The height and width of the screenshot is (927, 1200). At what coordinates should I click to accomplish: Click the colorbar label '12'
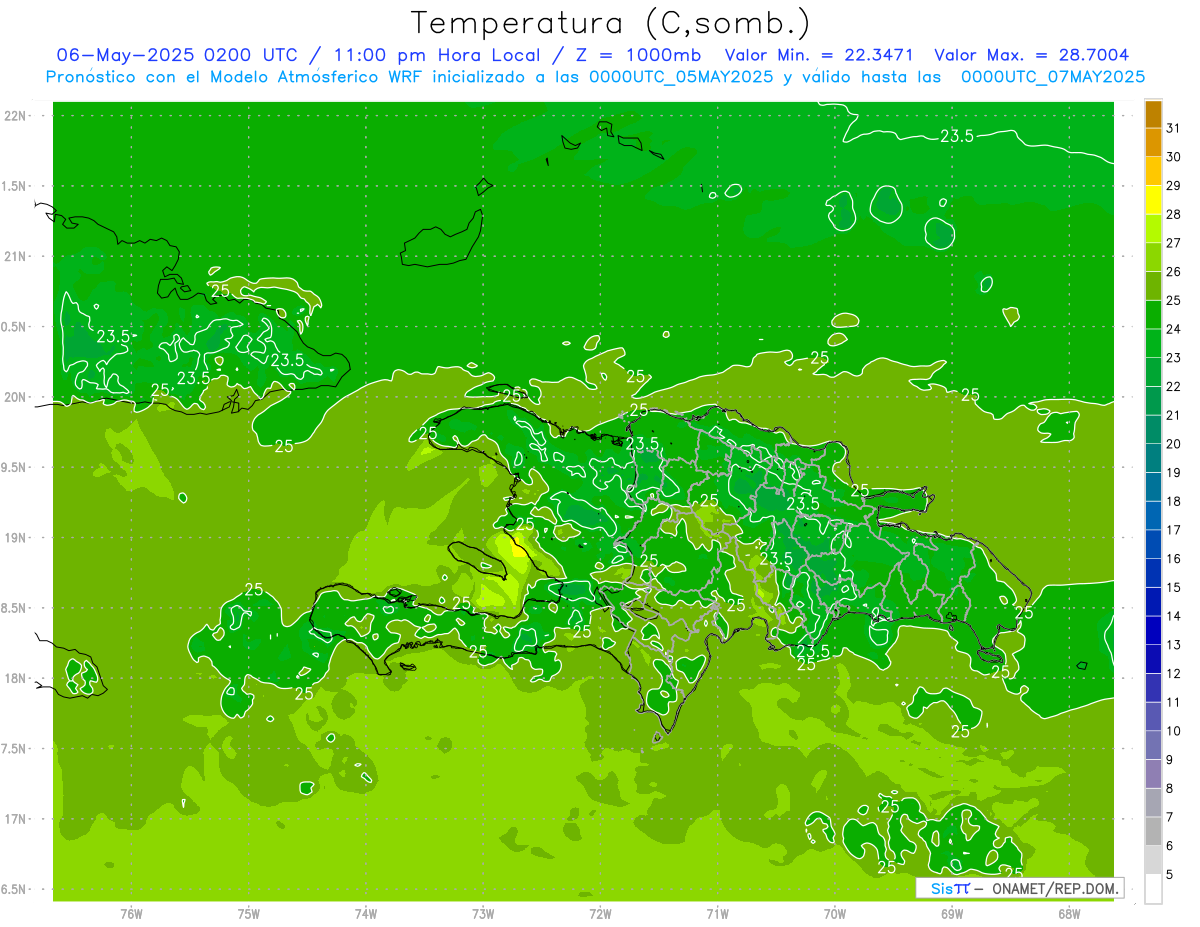tap(1173, 674)
